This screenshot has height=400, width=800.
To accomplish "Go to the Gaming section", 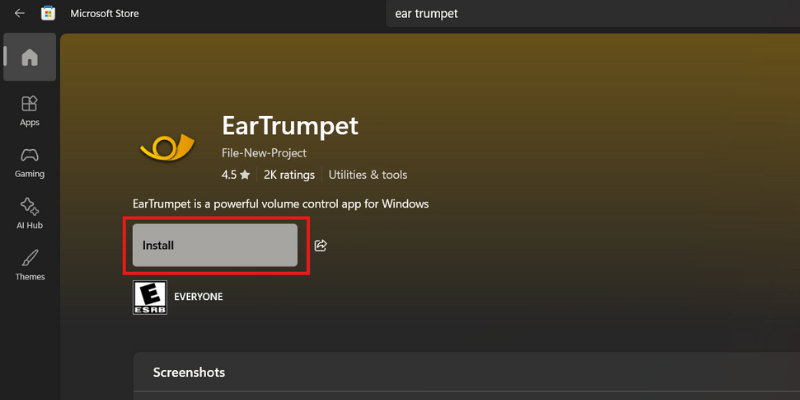I will coord(30,162).
